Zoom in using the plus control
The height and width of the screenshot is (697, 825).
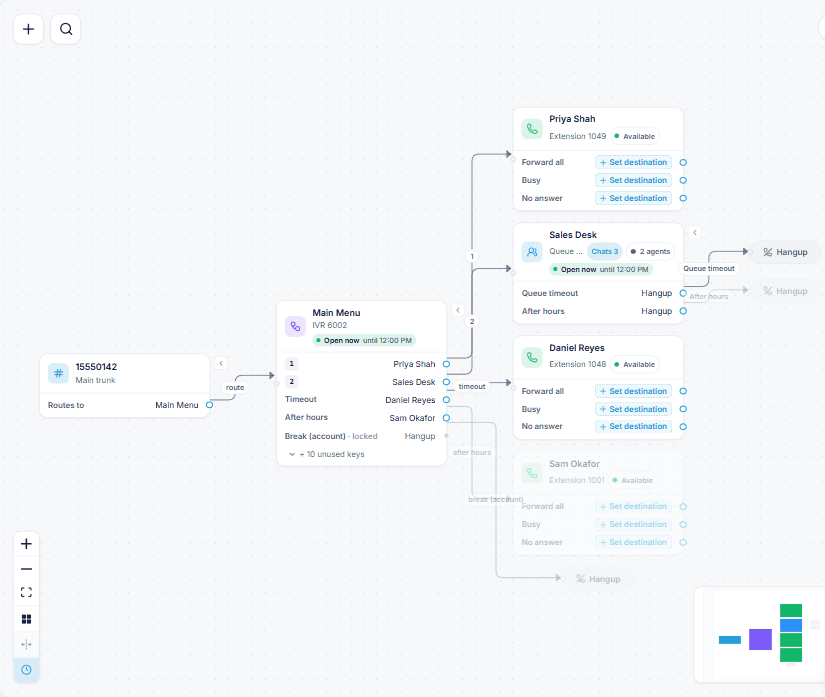pos(26,544)
